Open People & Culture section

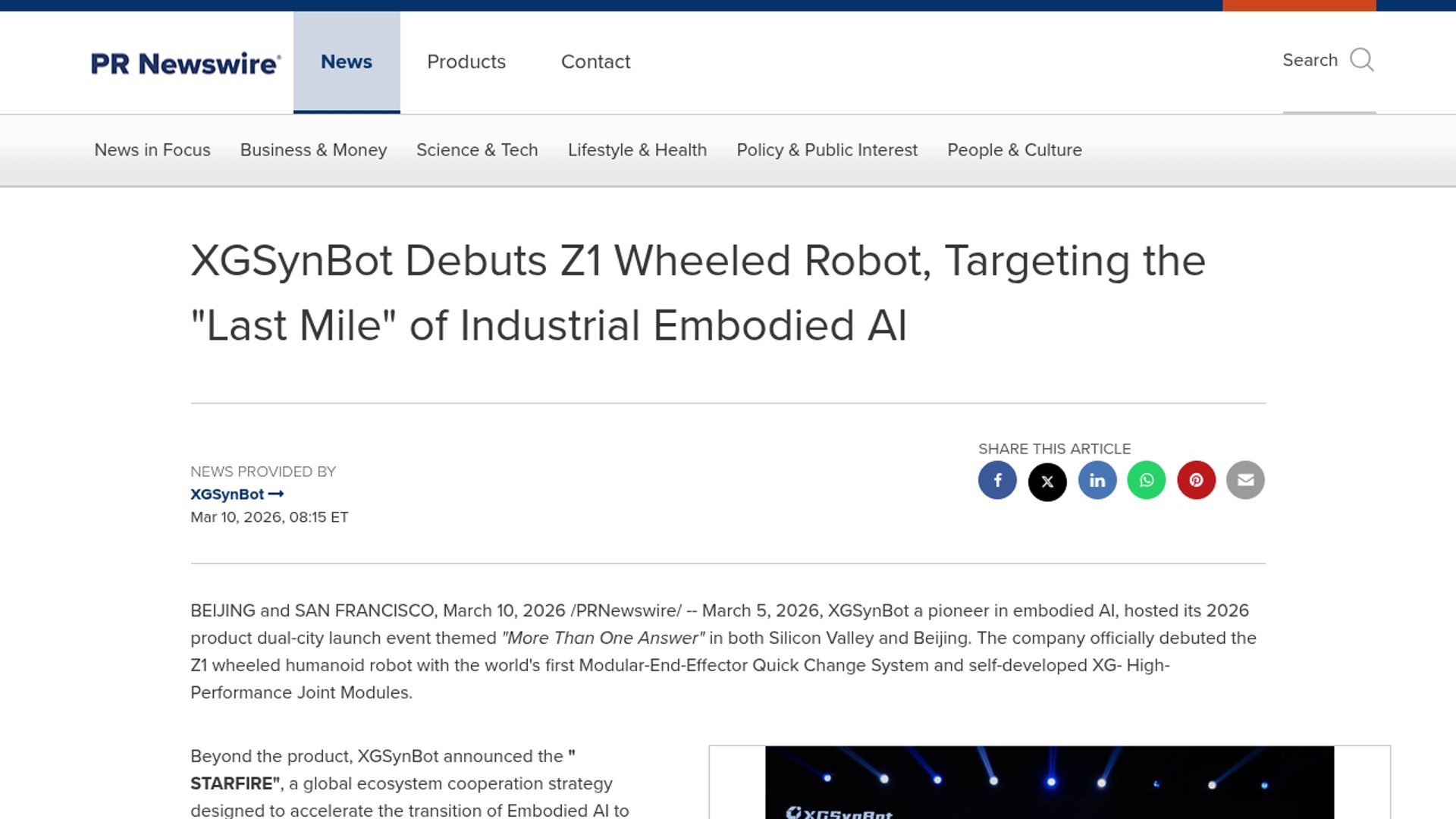click(1014, 150)
